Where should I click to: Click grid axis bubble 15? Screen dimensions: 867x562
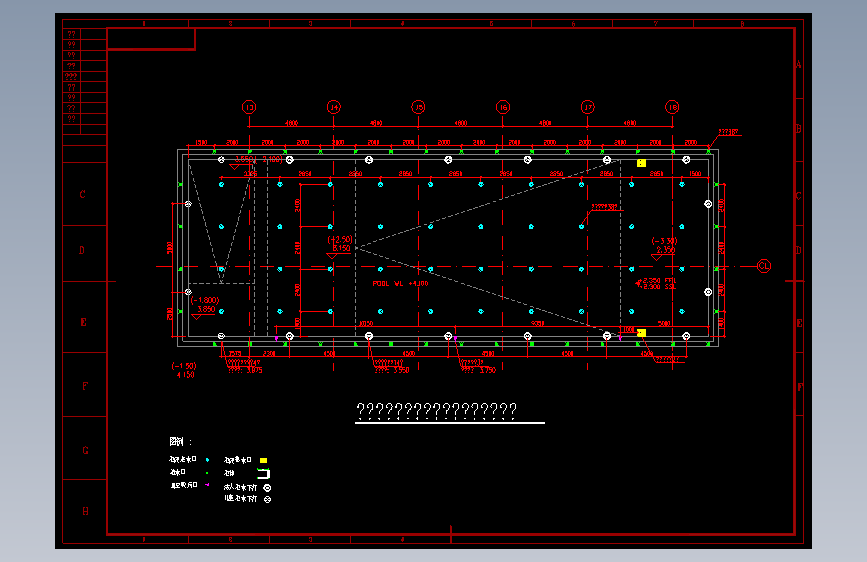419,107
